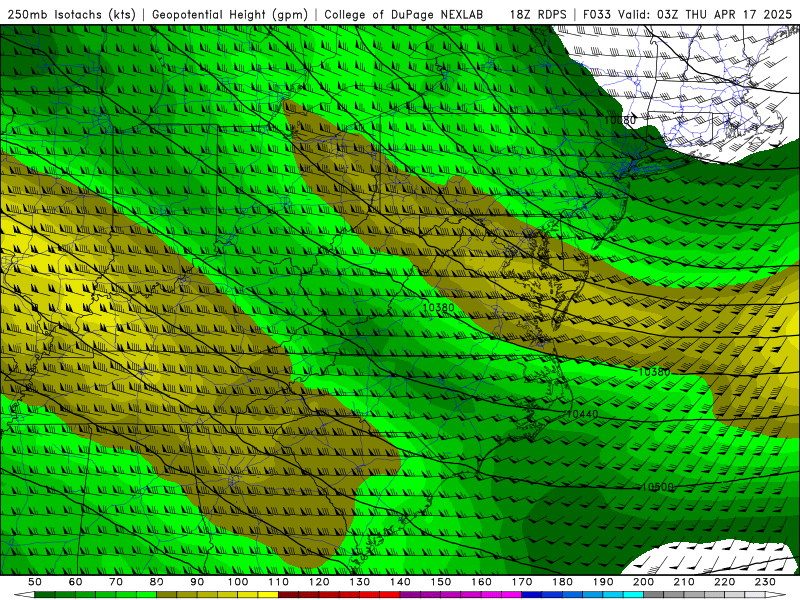This screenshot has width=800, height=600.
Task: Click the 200 value on the color scale
Action: coord(643,582)
